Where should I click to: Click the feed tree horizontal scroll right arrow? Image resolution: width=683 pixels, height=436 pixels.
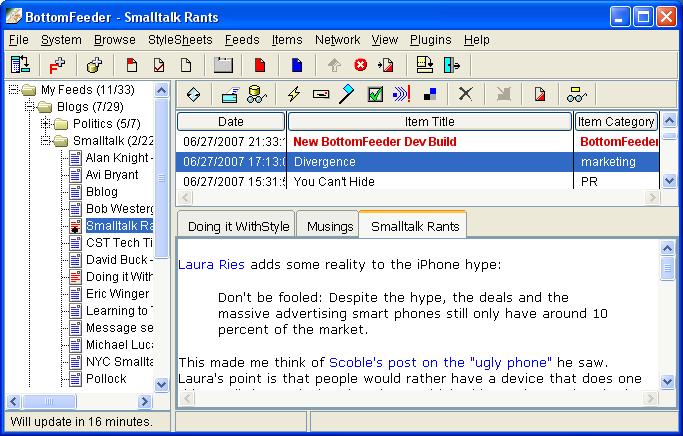point(144,401)
